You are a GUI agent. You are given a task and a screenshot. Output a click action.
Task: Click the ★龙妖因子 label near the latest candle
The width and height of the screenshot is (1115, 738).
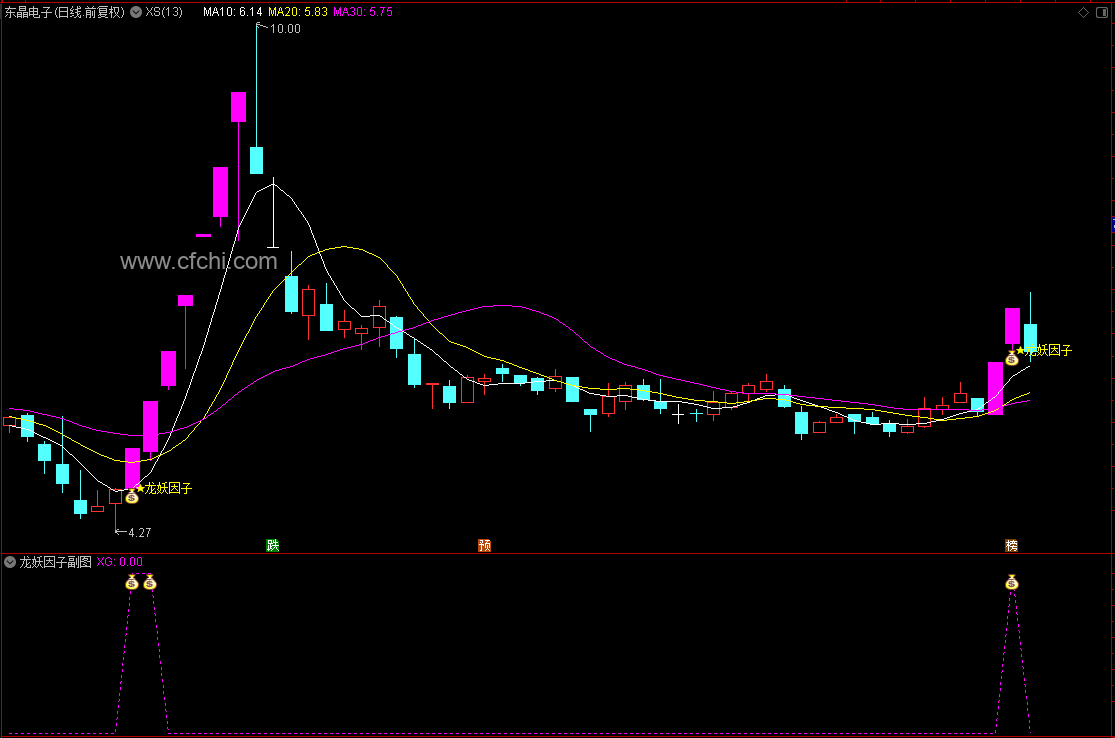(x=1044, y=350)
